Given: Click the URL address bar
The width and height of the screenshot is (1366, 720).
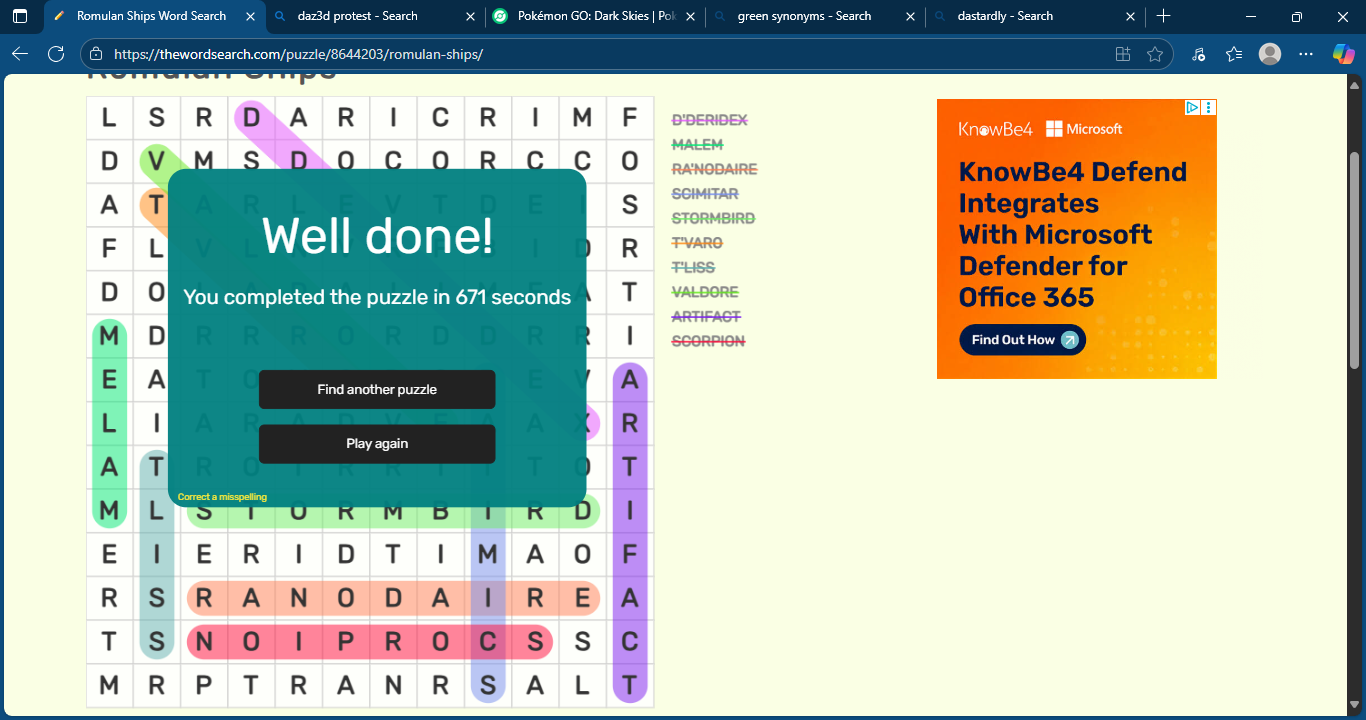Looking at the screenshot, I should coord(600,54).
